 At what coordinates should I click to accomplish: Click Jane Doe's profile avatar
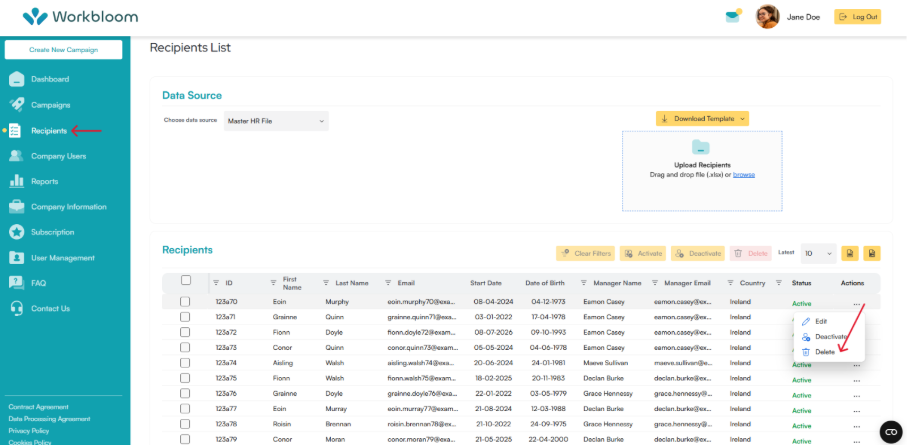tap(768, 17)
